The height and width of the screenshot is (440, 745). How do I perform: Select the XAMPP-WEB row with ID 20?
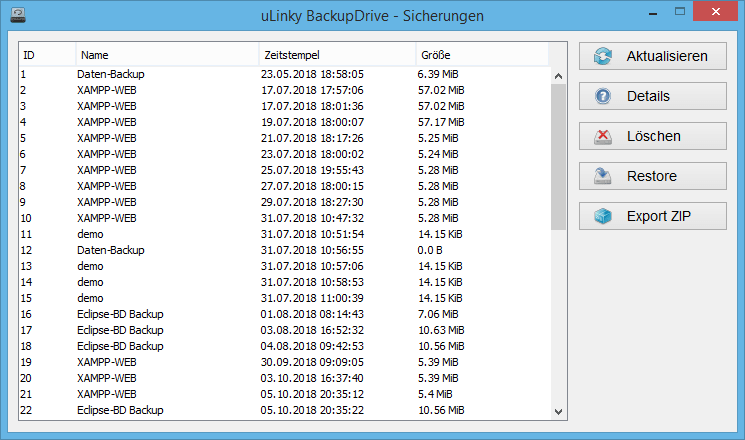pyautogui.click(x=284, y=378)
